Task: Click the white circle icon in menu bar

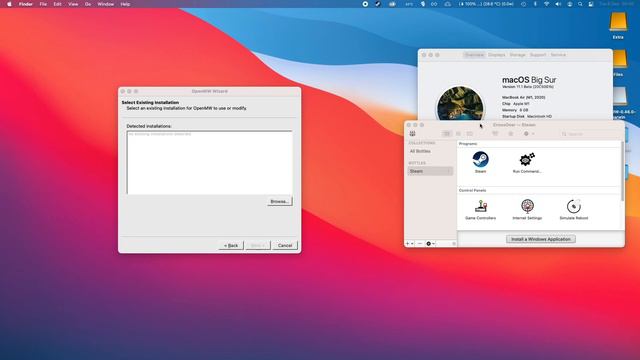Action: pos(365,4)
